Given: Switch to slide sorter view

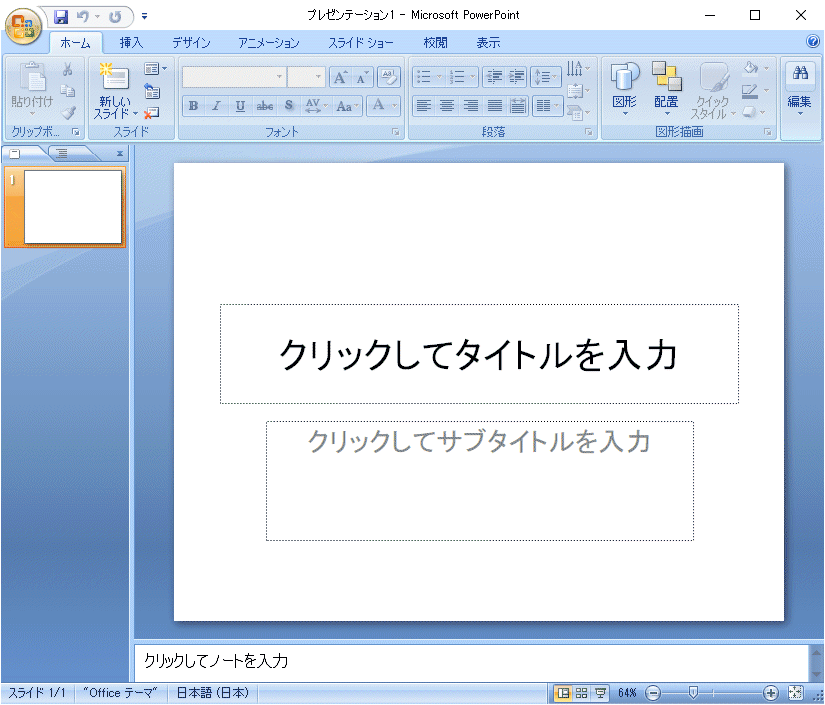Looking at the screenshot, I should click(582, 693).
